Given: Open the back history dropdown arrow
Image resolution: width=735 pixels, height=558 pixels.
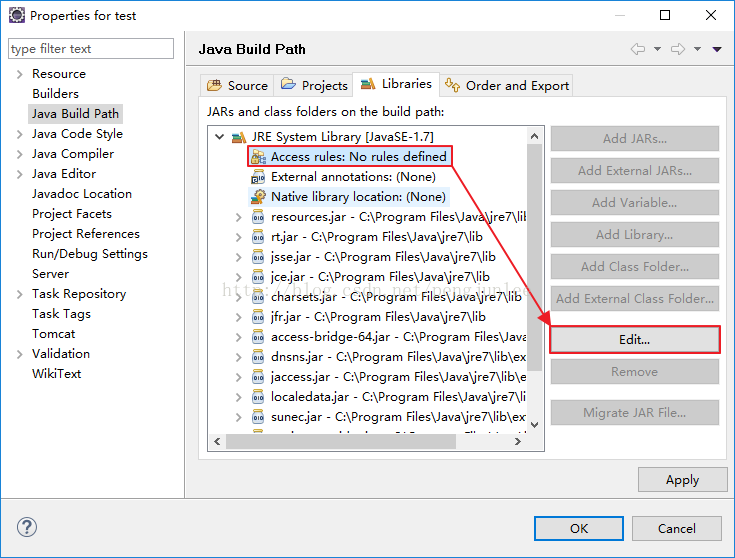Looking at the screenshot, I should tap(657, 49).
